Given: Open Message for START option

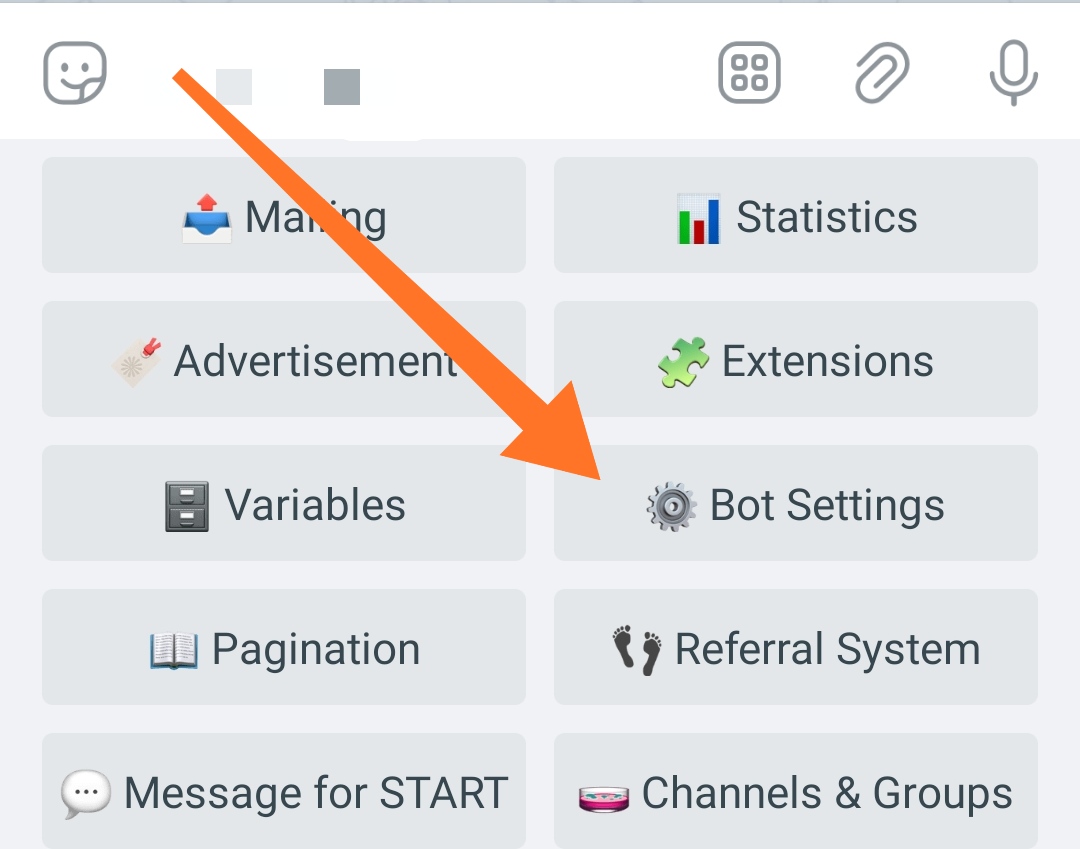Looking at the screenshot, I should [284, 790].
